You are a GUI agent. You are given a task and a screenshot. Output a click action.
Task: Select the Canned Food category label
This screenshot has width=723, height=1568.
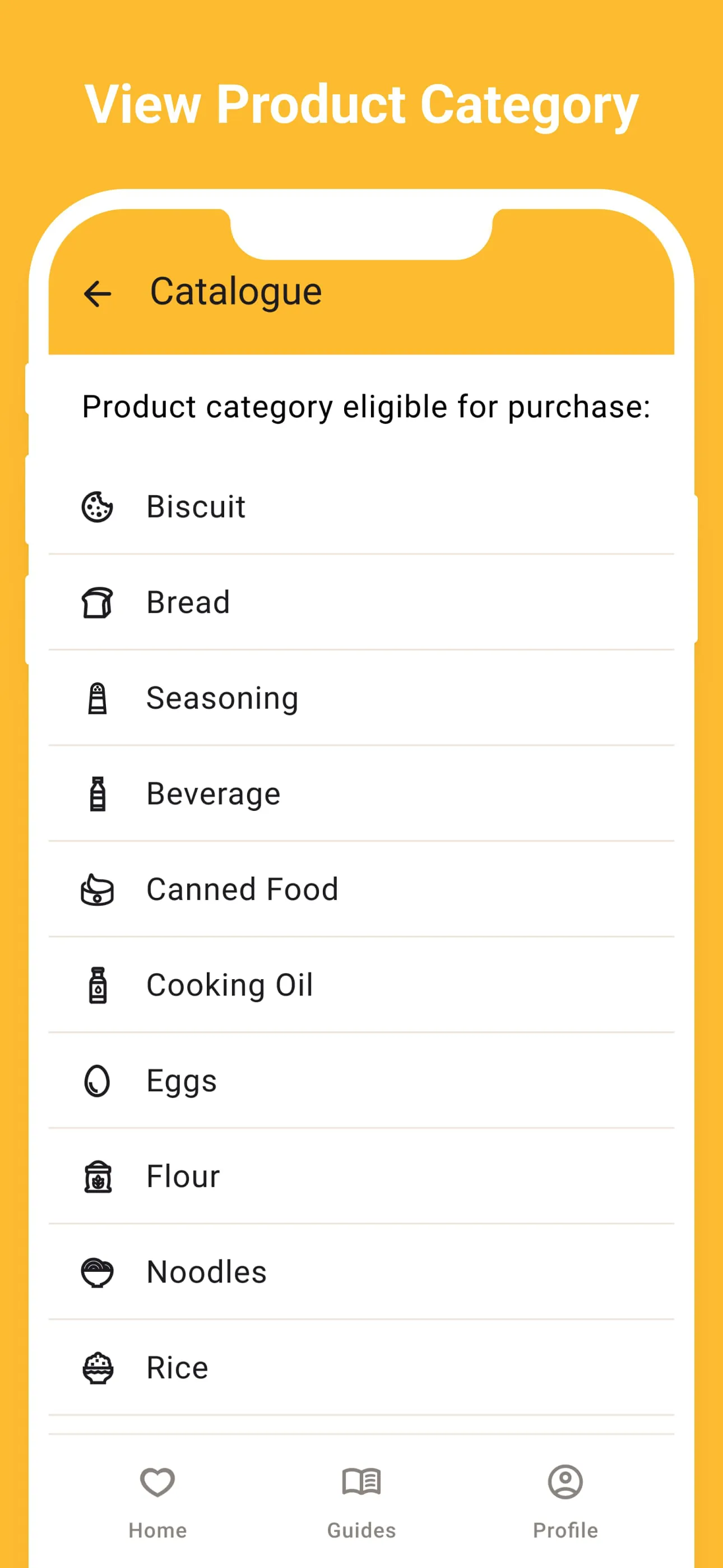pos(242,889)
